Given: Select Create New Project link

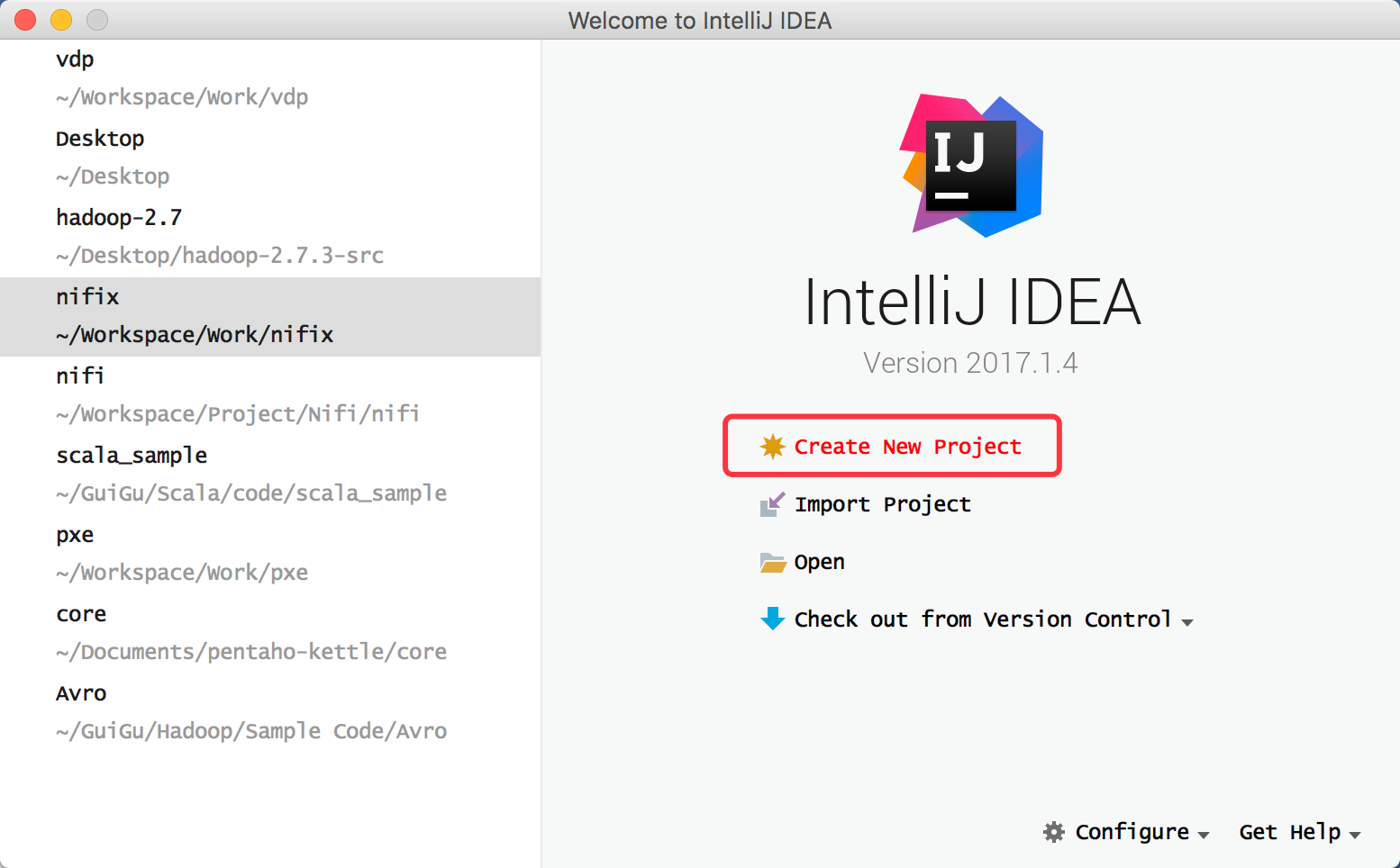Looking at the screenshot, I should click(907, 447).
